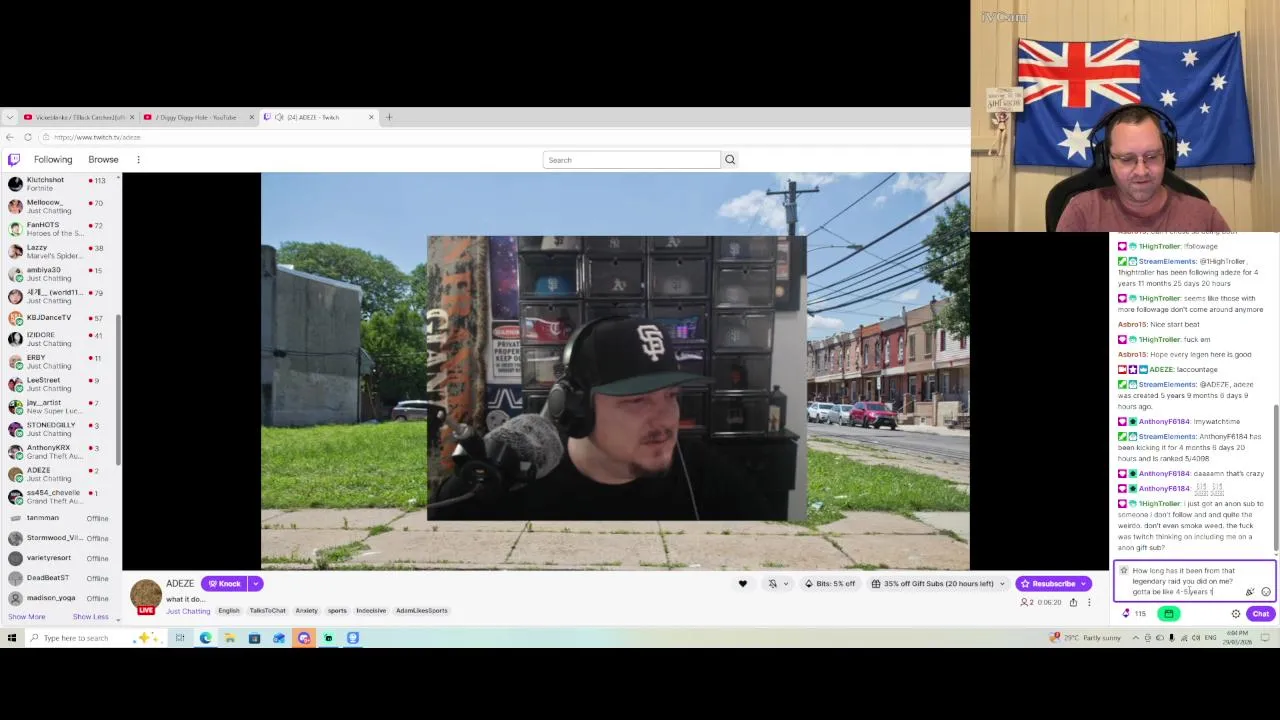
Task: Open offline channel DeadBeatST
Action: coord(59,578)
